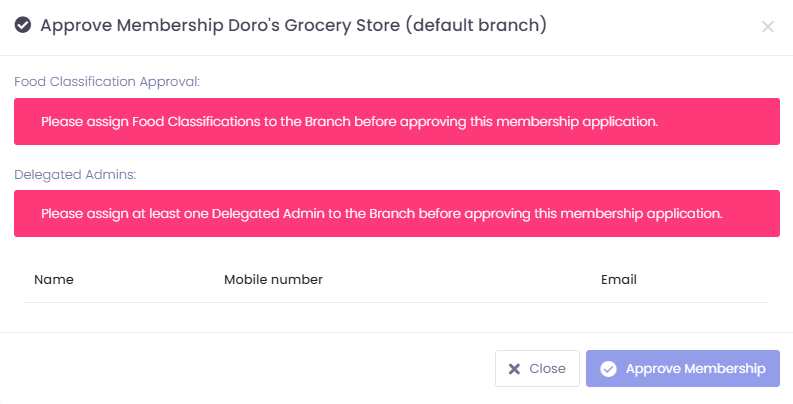Close the dialog with the top-right X
The width and height of the screenshot is (793, 404).
coord(768,26)
